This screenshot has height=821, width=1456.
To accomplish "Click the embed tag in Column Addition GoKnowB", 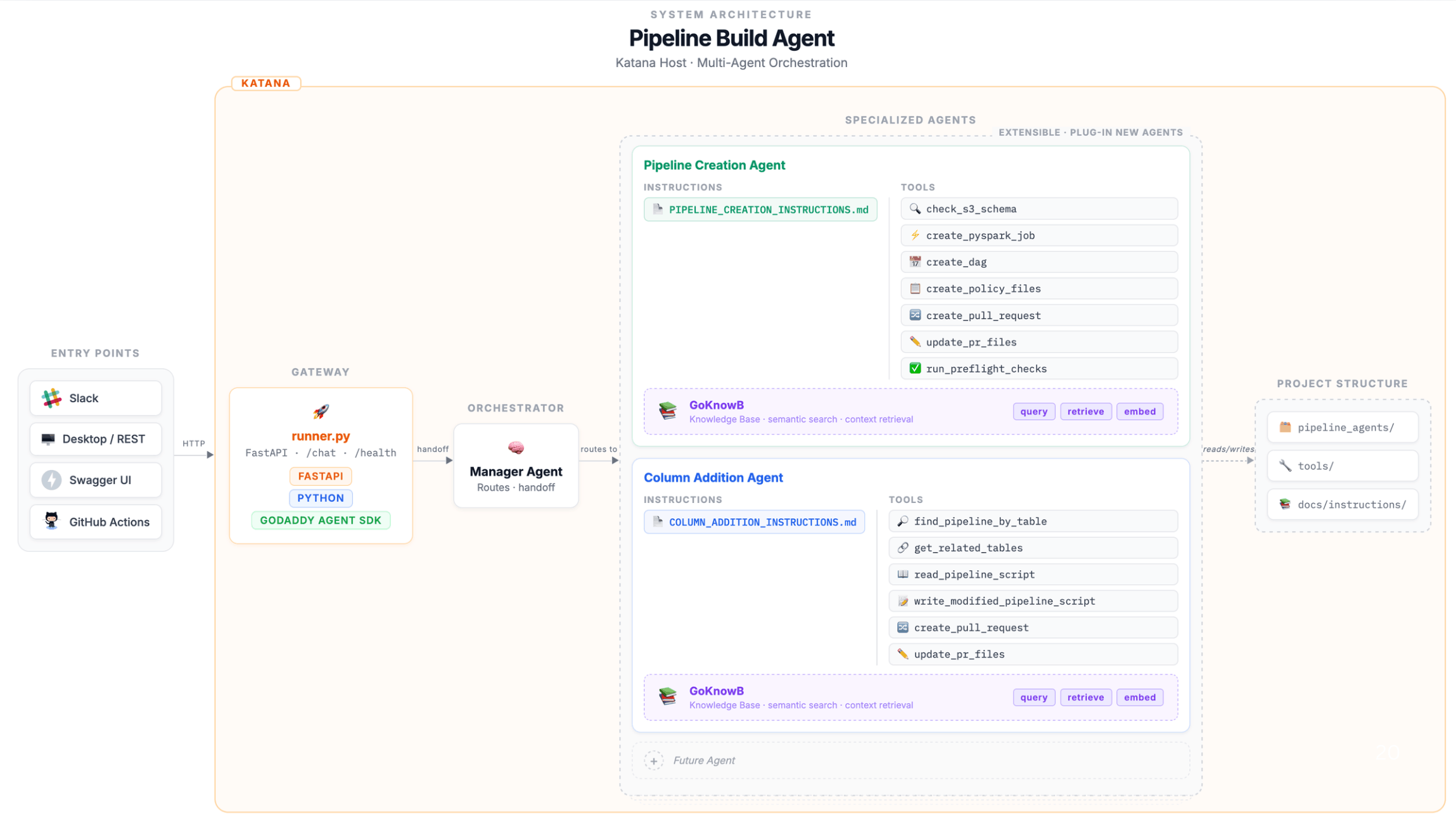I will (x=1140, y=697).
